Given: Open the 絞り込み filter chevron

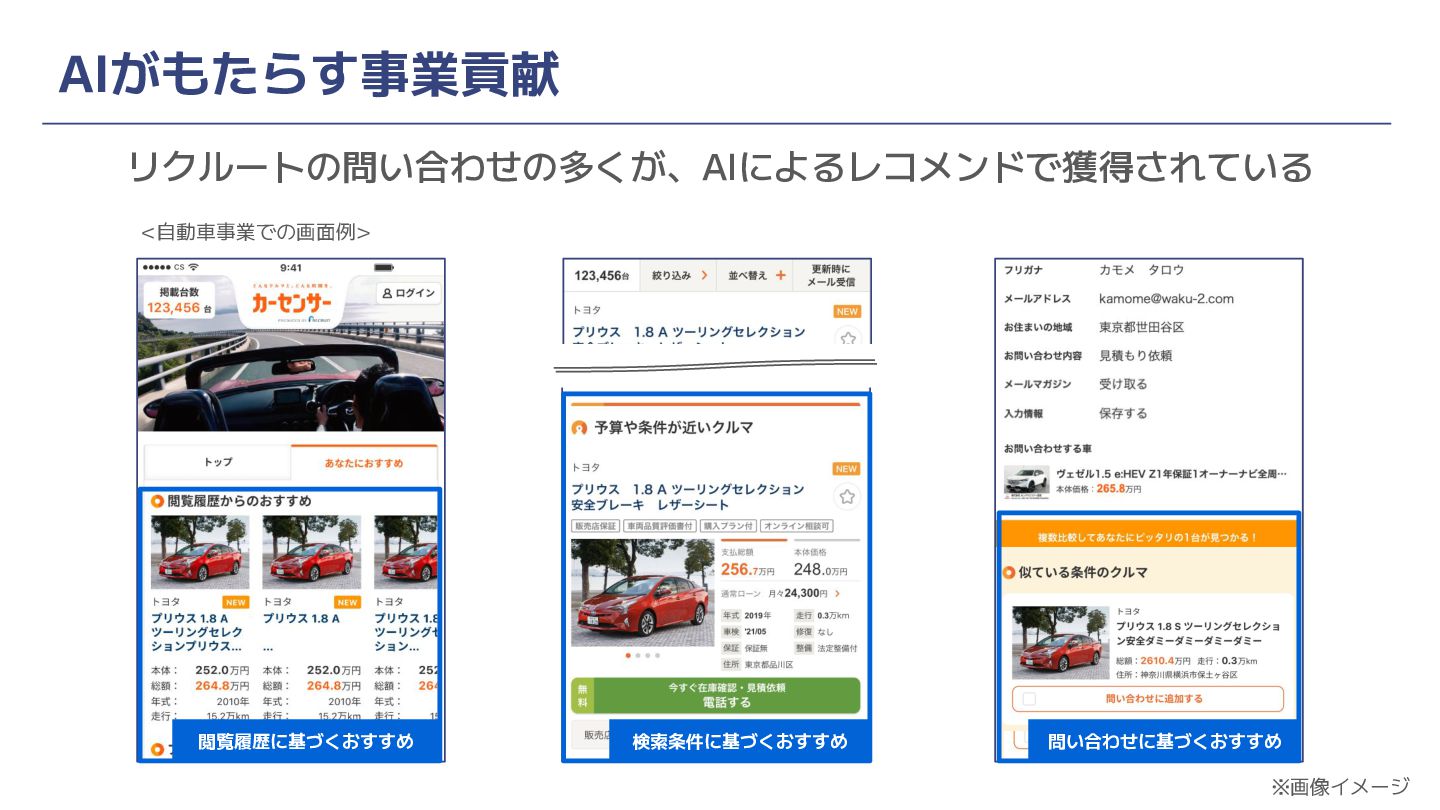Looking at the screenshot, I should click(x=704, y=275).
